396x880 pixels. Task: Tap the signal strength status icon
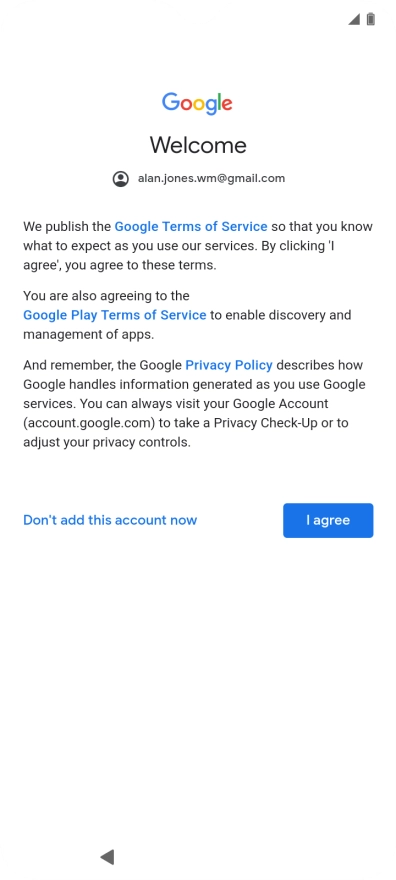click(354, 19)
